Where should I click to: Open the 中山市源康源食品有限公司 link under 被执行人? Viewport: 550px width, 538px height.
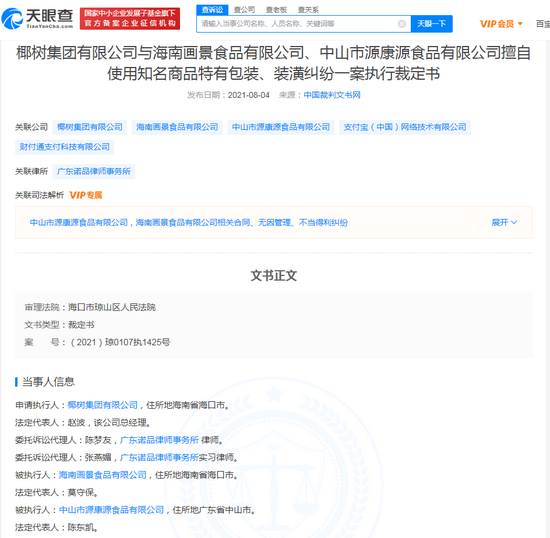(x=112, y=510)
